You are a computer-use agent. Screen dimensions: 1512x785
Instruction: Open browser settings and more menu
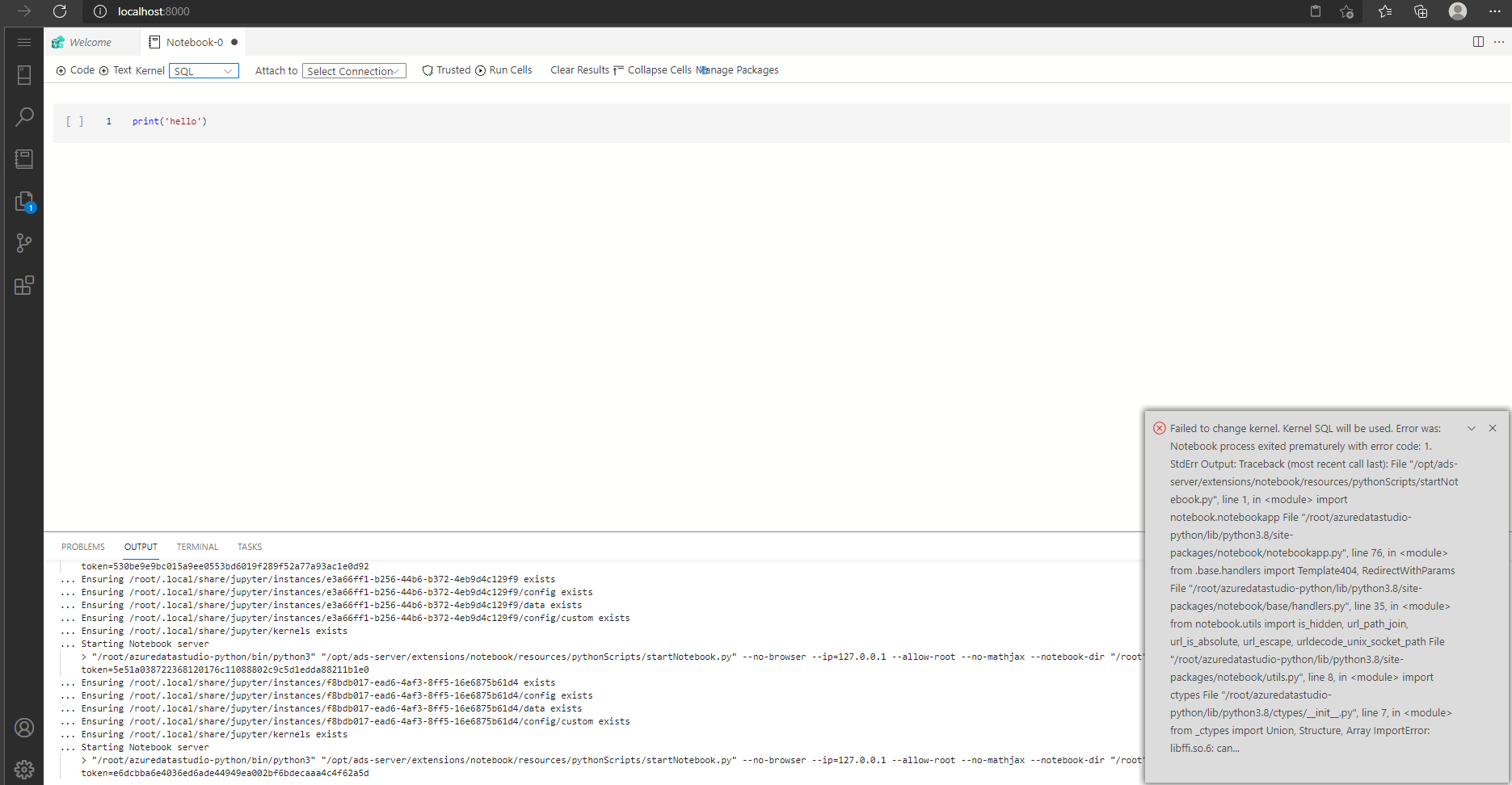coord(1495,11)
